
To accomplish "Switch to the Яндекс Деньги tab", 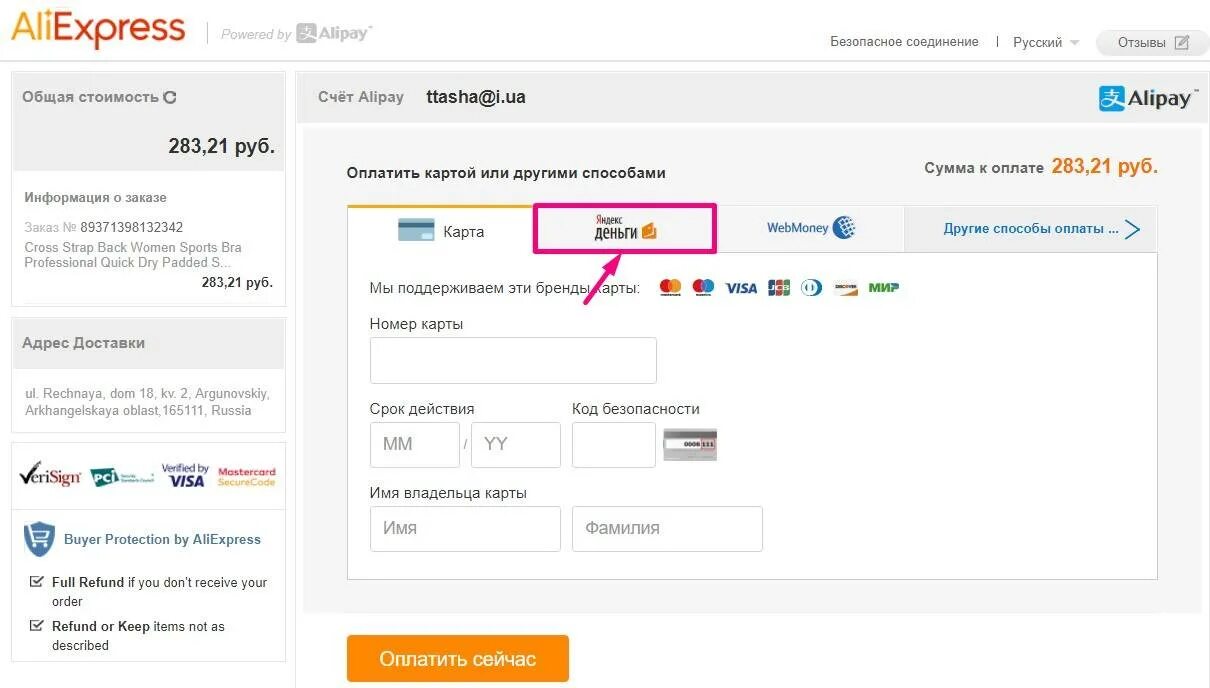I will tap(625, 229).
